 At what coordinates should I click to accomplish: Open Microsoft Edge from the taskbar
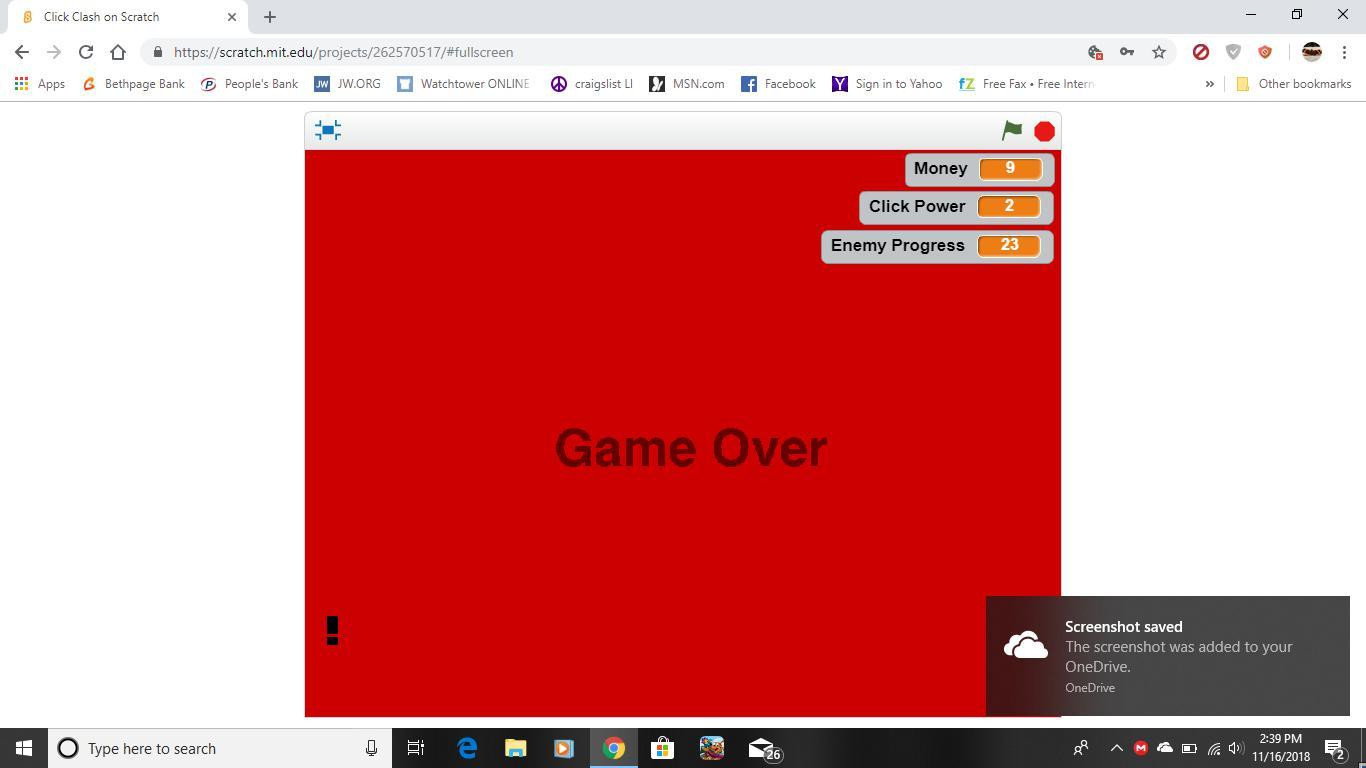tap(467, 748)
